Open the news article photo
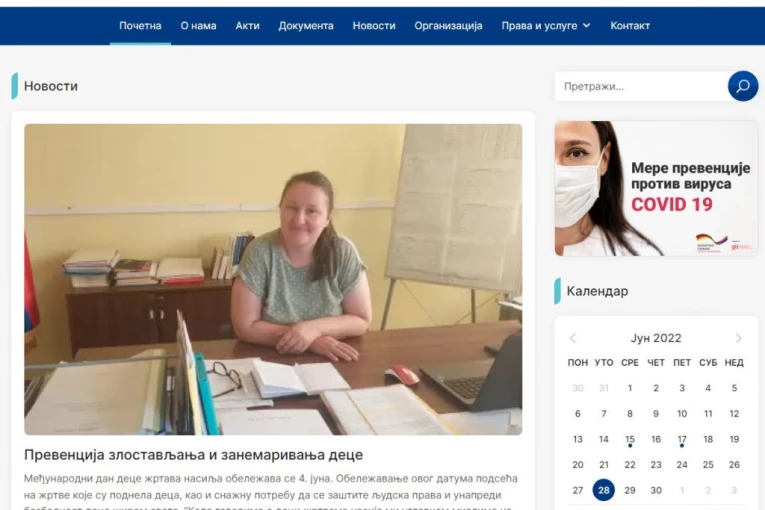The height and width of the screenshot is (510, 765). click(273, 279)
